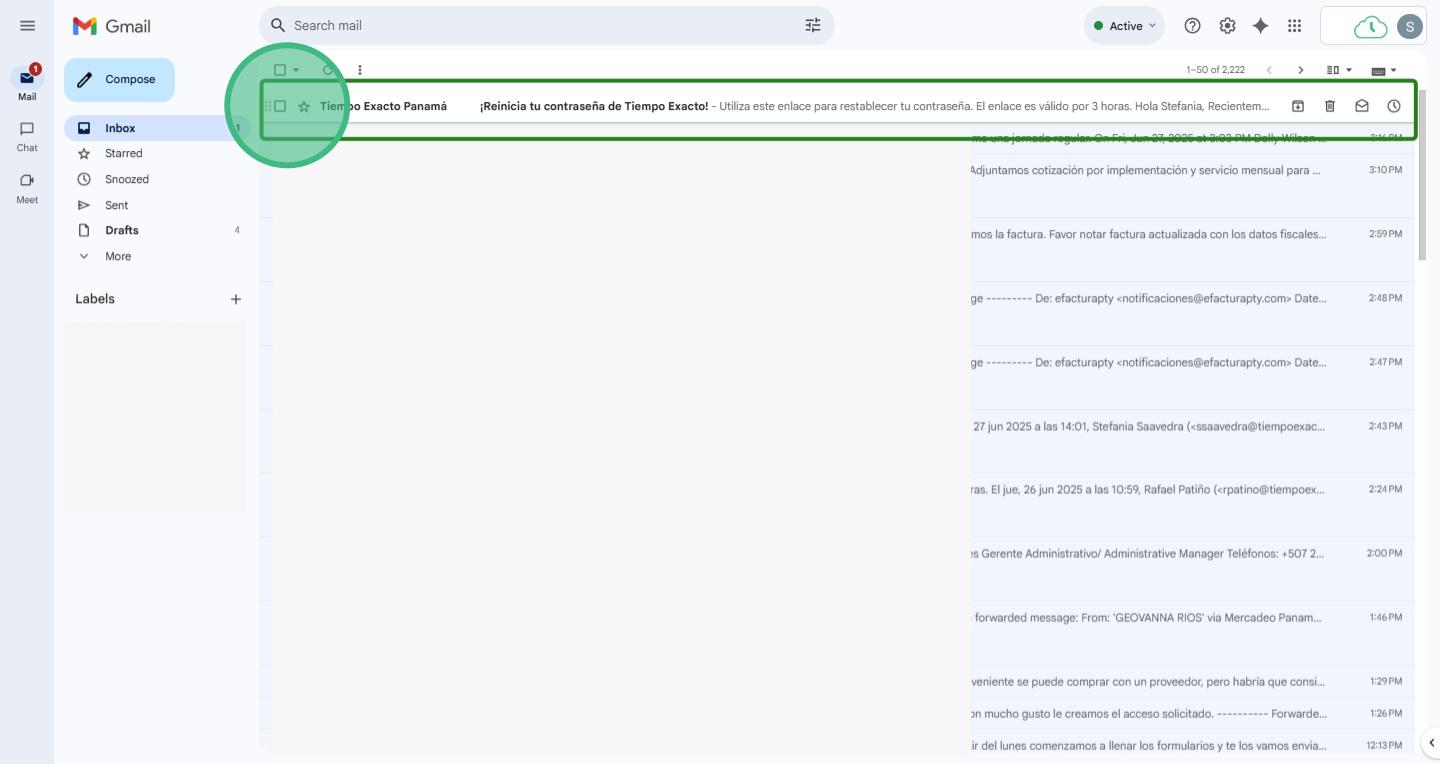The image size is (1440, 764).
Task: Archive the Tiempo Exacto Panamá email
Action: (1298, 106)
